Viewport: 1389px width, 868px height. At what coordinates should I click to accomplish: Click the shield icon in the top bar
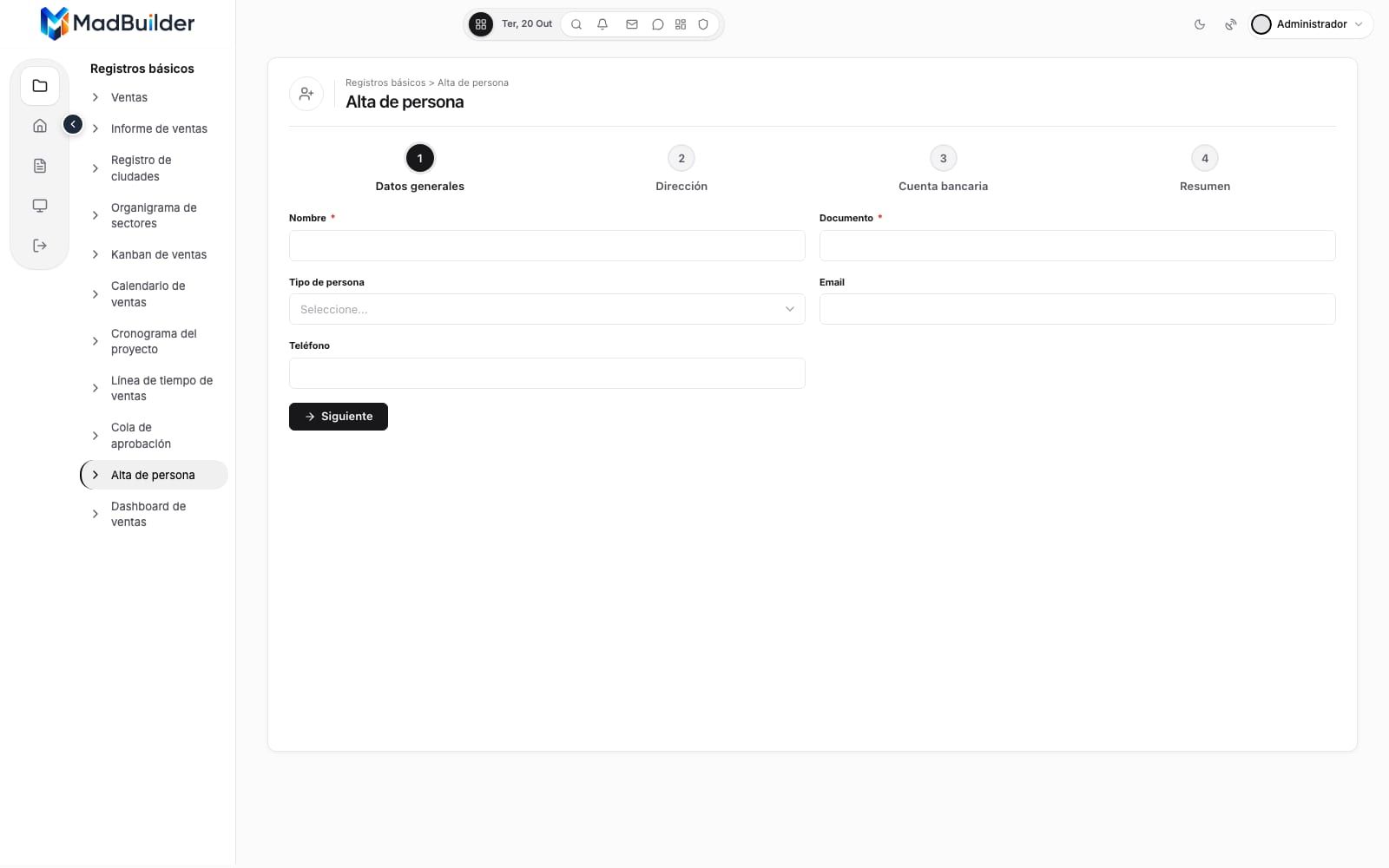[x=703, y=24]
